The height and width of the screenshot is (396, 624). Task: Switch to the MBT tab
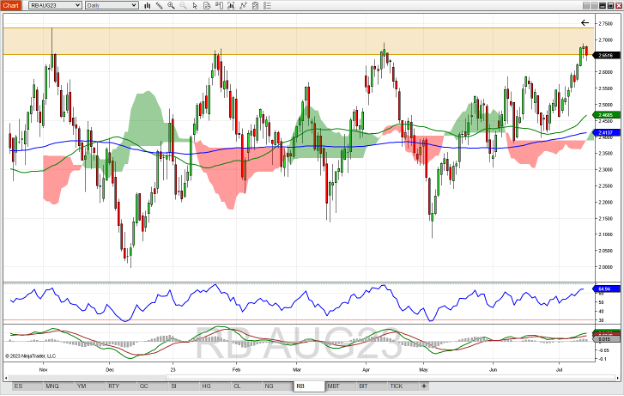coord(341,386)
